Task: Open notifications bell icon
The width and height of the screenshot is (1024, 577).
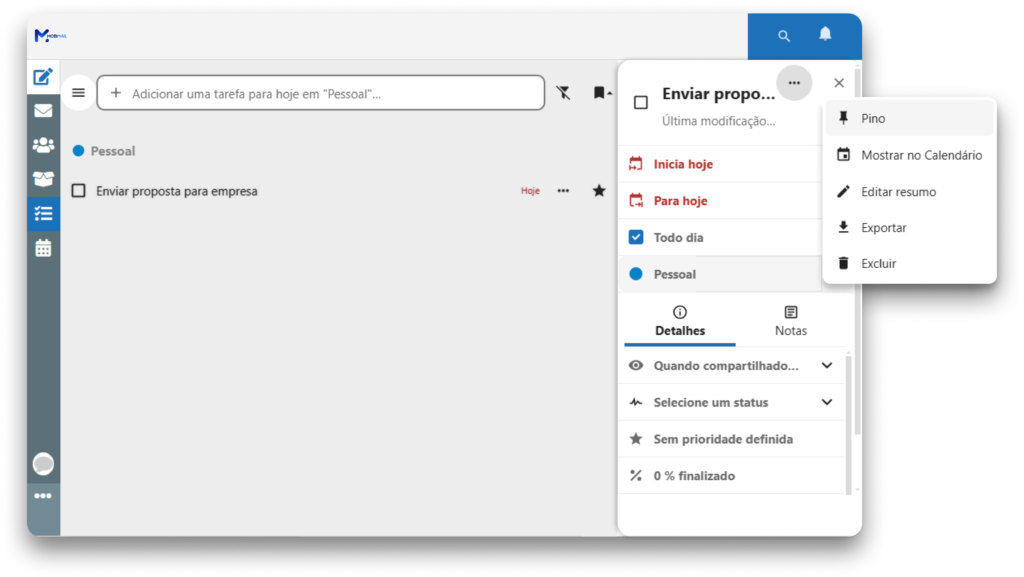Action: (825, 35)
